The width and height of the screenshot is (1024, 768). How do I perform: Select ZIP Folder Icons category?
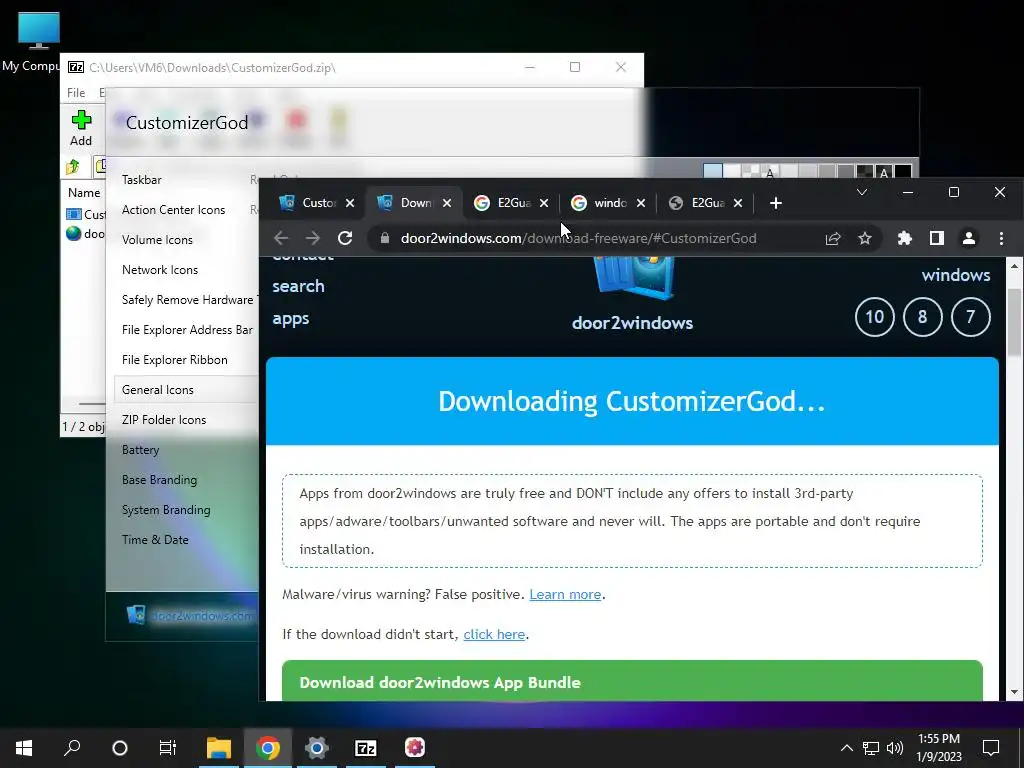pyautogui.click(x=163, y=420)
